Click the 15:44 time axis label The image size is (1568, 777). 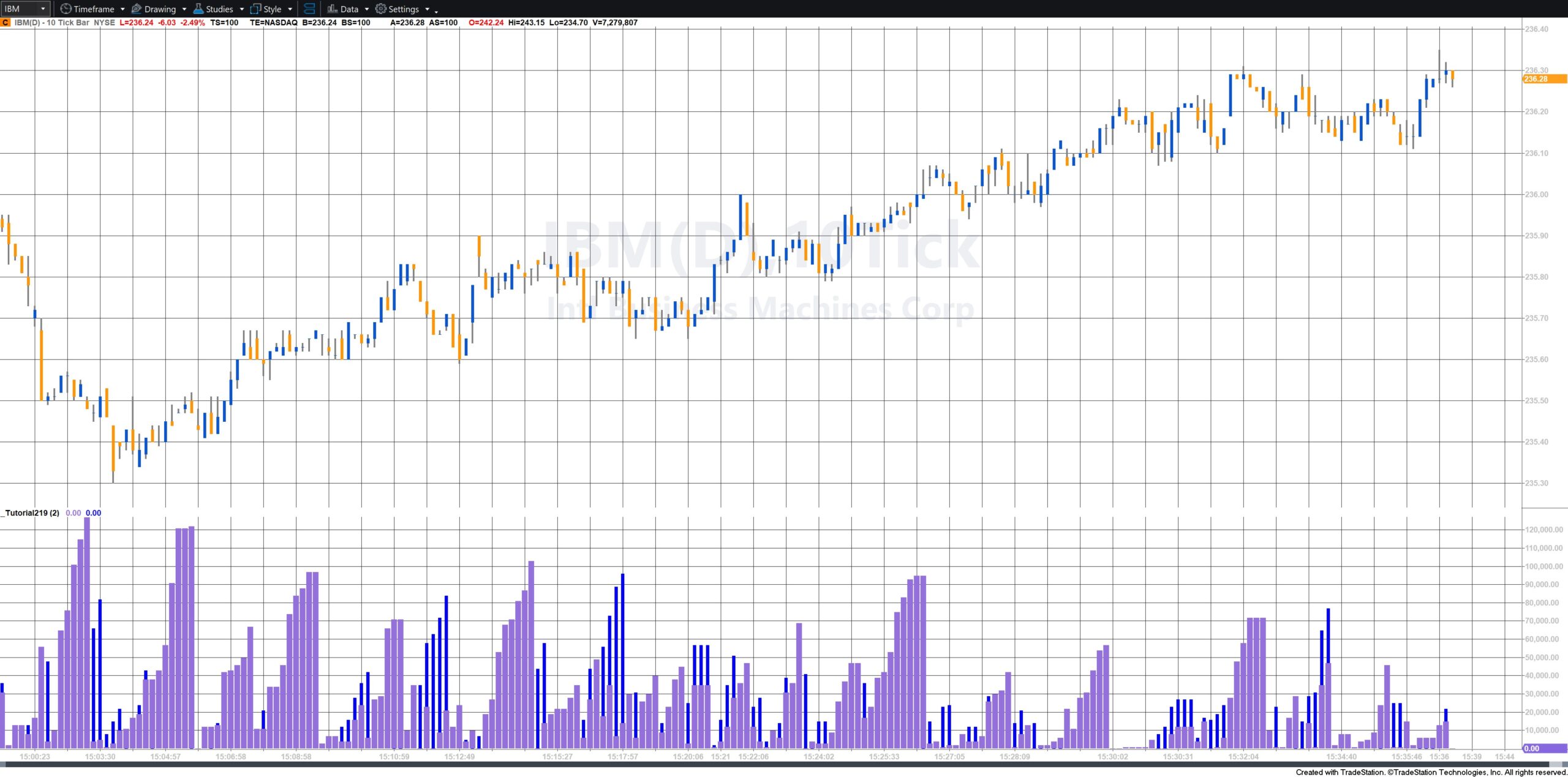click(x=1505, y=757)
